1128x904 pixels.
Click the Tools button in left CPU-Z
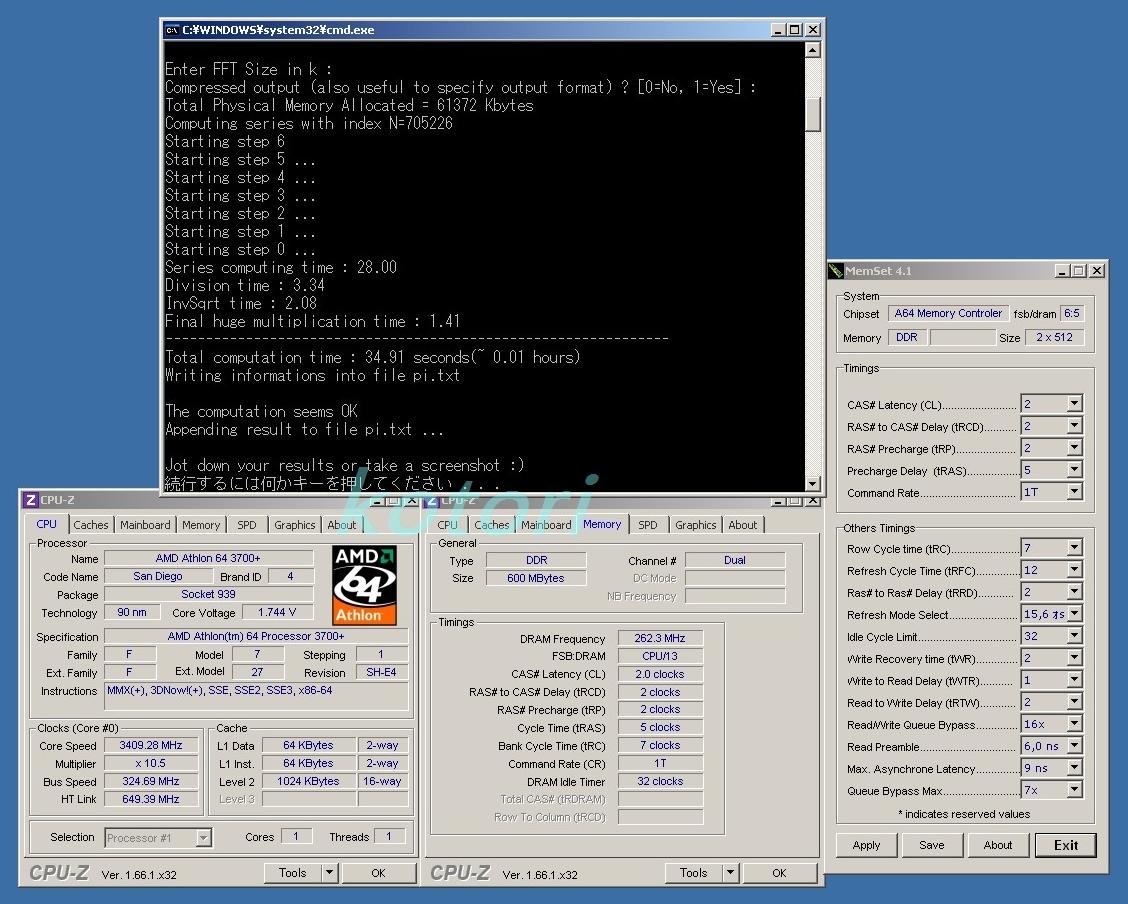coord(293,873)
